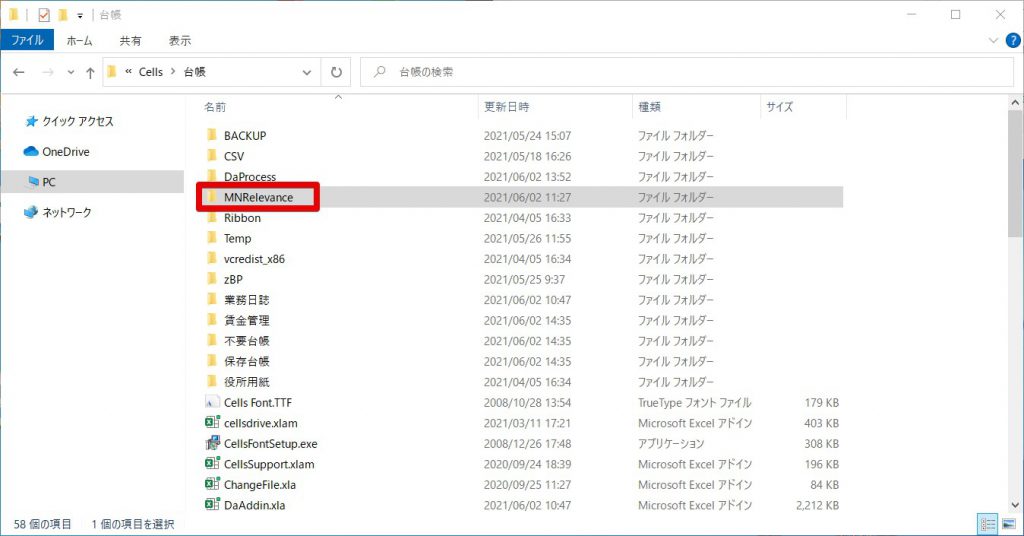The height and width of the screenshot is (536, 1024).
Task: Open recent locations dropdown arrow
Action: (x=71, y=72)
